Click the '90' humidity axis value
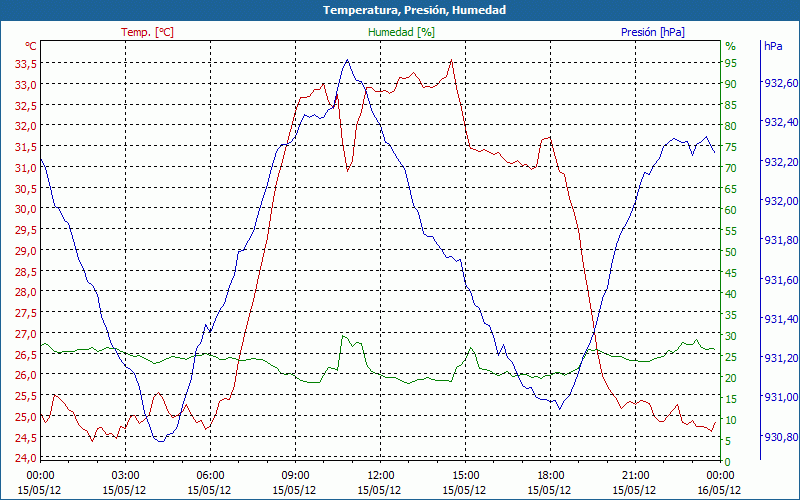Viewport: 800px width, 500px height. (731, 84)
